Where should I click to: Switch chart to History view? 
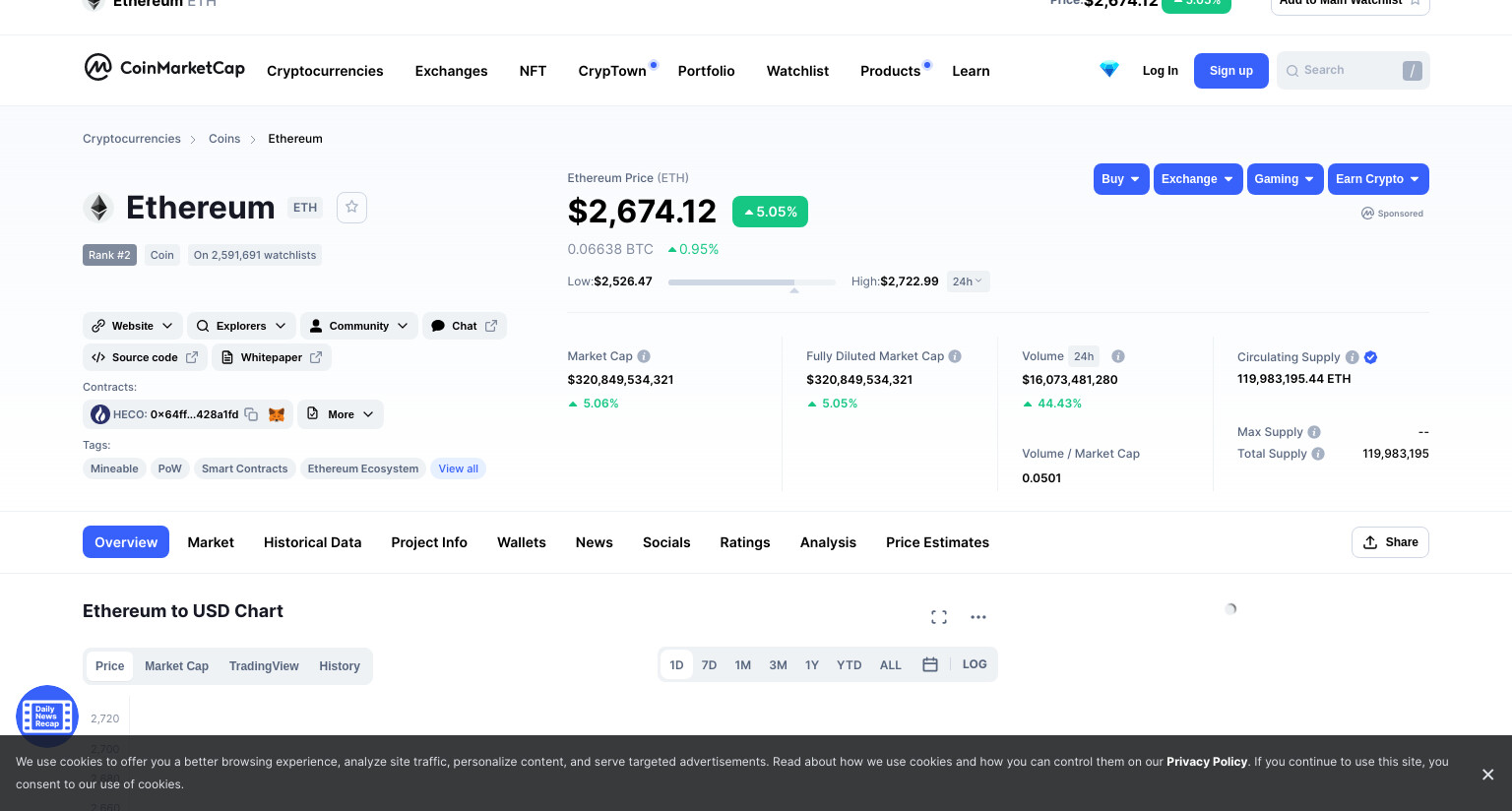[340, 666]
